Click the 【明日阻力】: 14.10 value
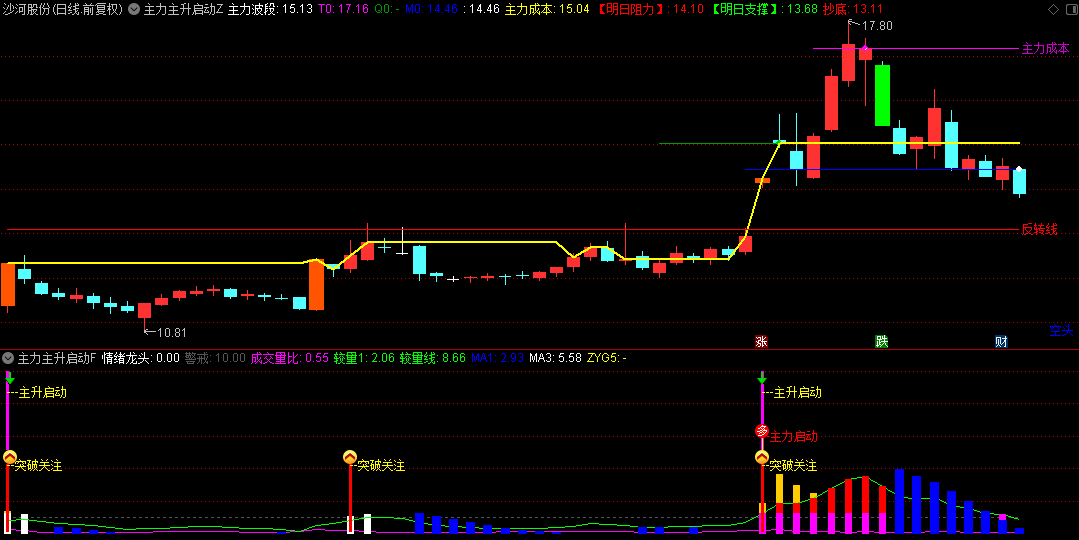This screenshot has height=540, width=1079. [x=650, y=10]
